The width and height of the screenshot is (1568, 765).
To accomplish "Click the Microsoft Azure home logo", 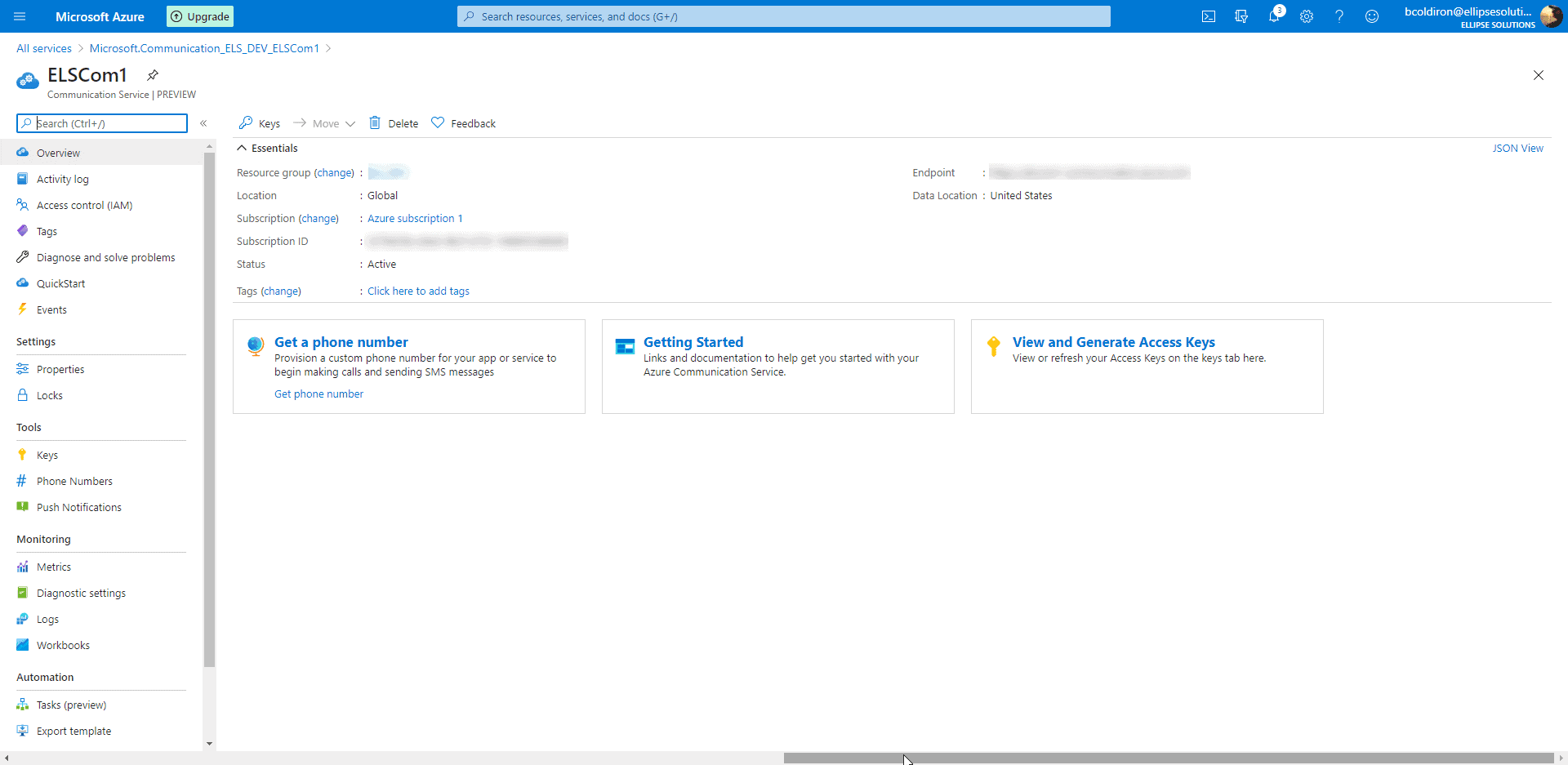I will pyautogui.click(x=100, y=16).
